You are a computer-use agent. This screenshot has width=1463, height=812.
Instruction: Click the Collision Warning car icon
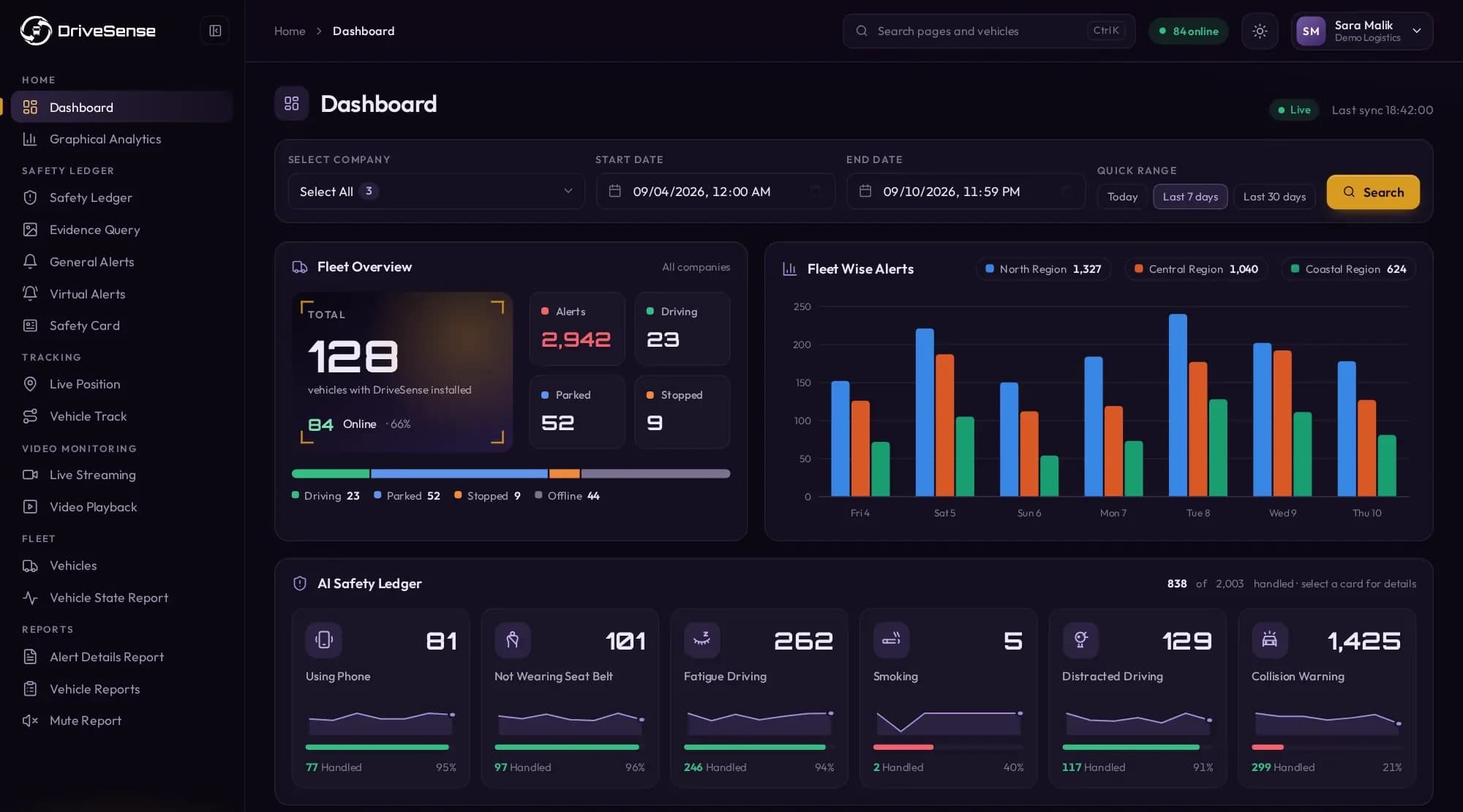coord(1270,639)
